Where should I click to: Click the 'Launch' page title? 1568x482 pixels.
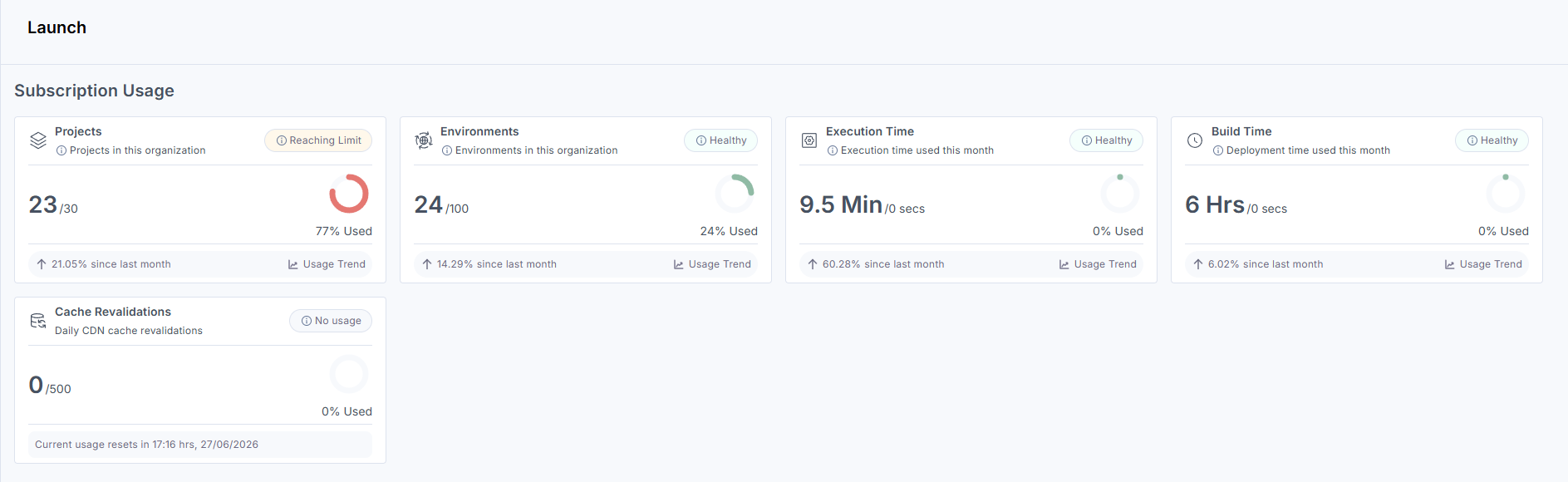coord(57,27)
